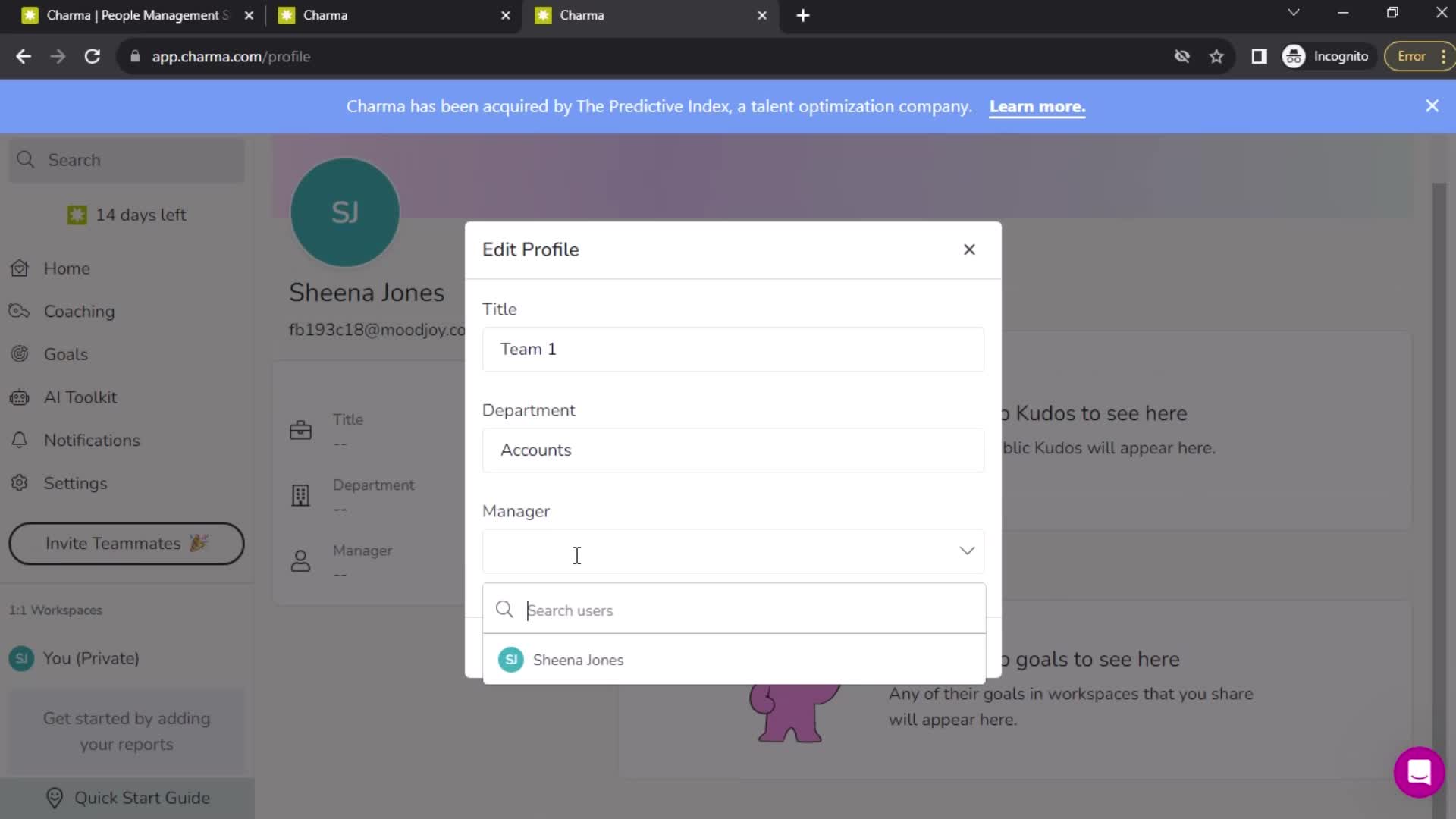Click the Search sidebar icon
This screenshot has height=819, width=1456.
pos(25,160)
